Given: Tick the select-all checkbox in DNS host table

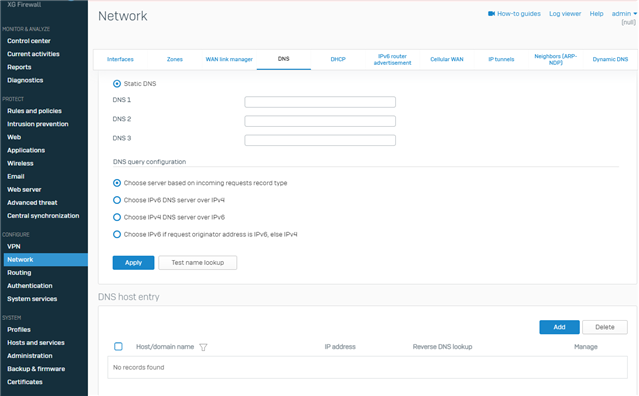Looking at the screenshot, I should tap(118, 346).
